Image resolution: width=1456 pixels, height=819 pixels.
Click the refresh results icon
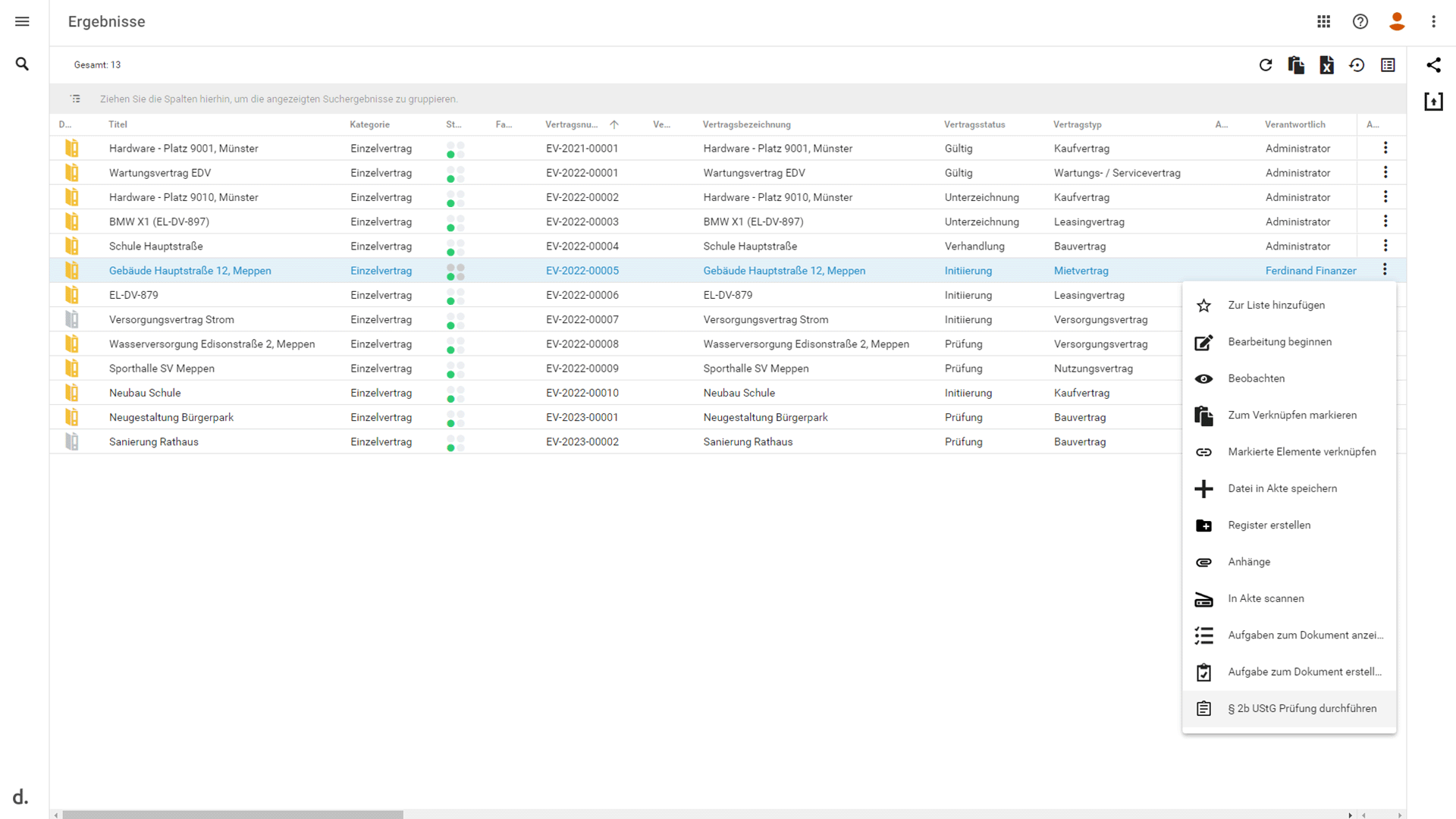point(1266,65)
